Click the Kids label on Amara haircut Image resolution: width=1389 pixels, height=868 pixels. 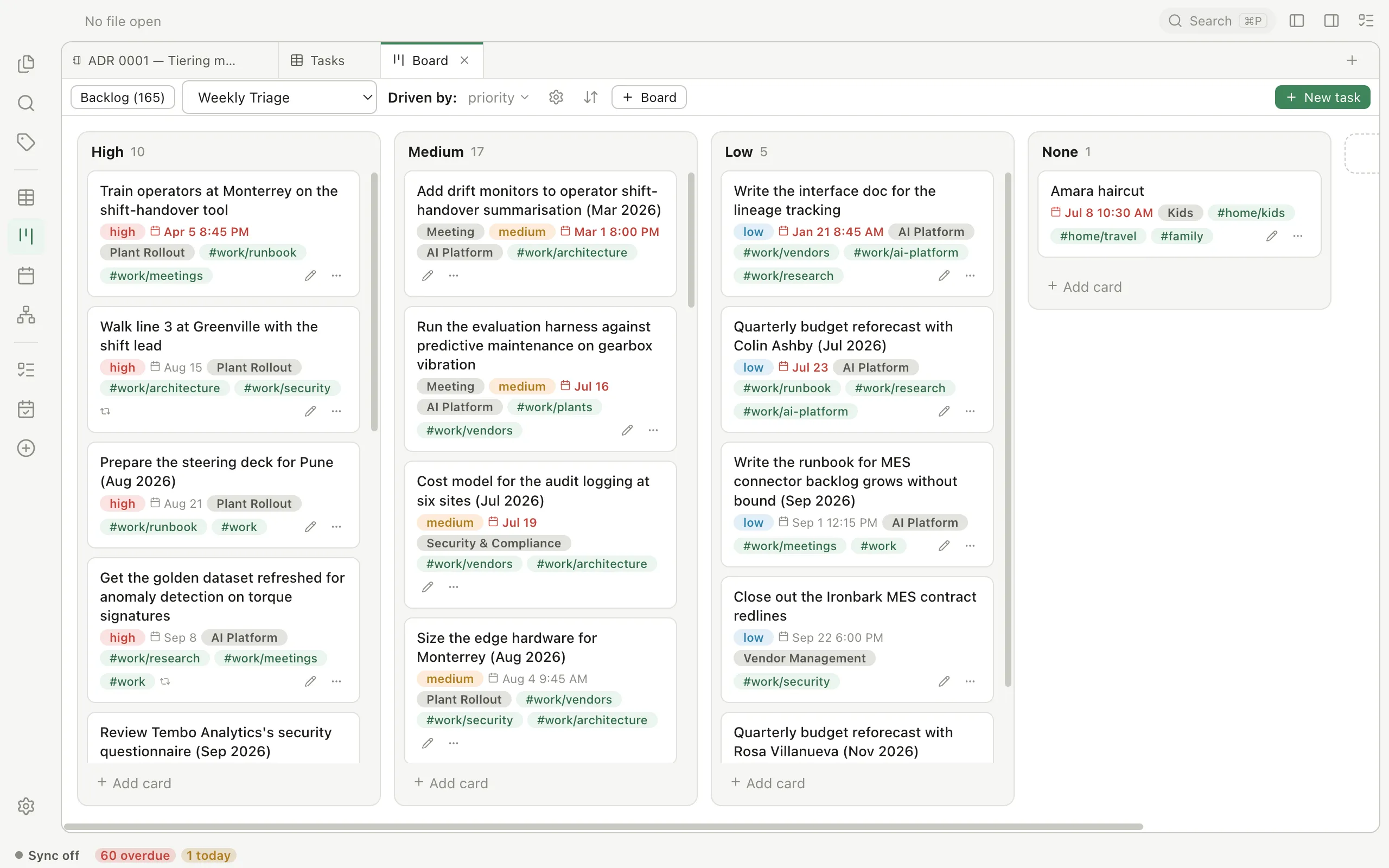1180,213
